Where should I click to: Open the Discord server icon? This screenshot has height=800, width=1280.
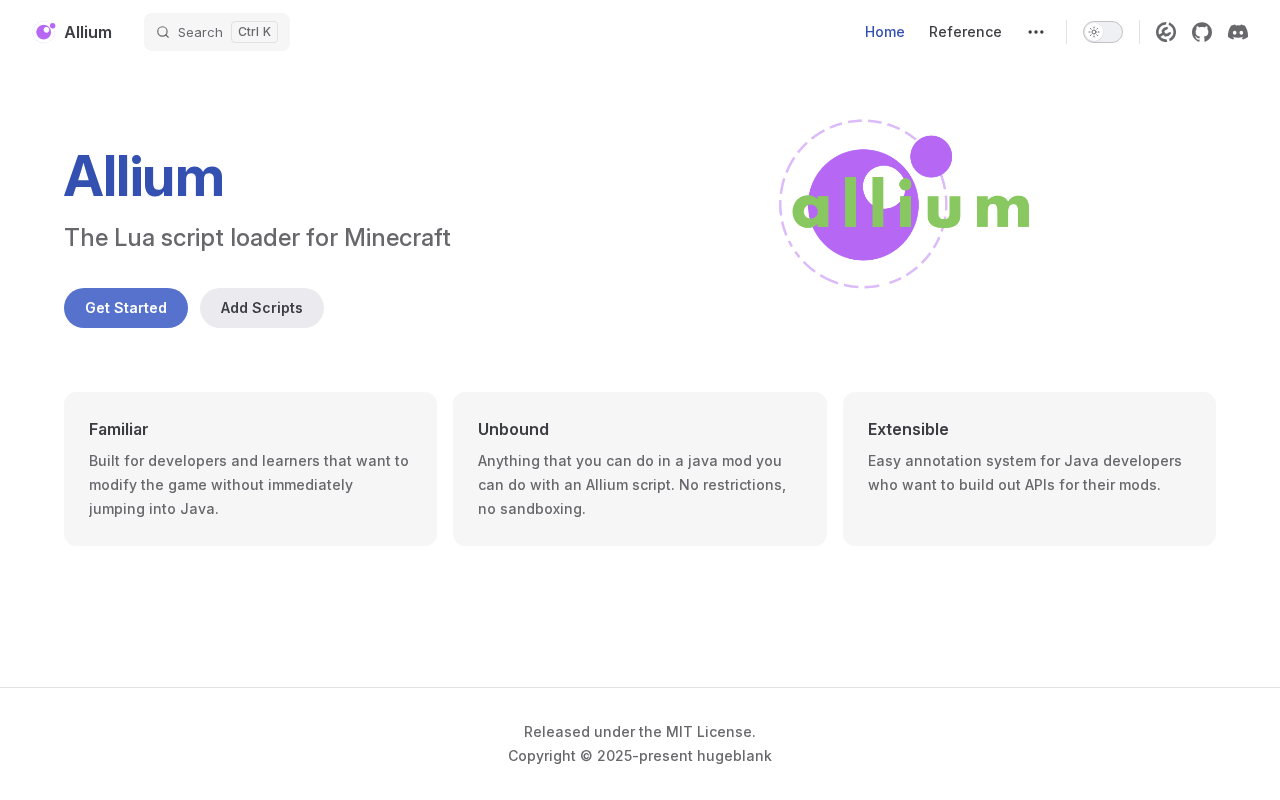pyautogui.click(x=1238, y=32)
